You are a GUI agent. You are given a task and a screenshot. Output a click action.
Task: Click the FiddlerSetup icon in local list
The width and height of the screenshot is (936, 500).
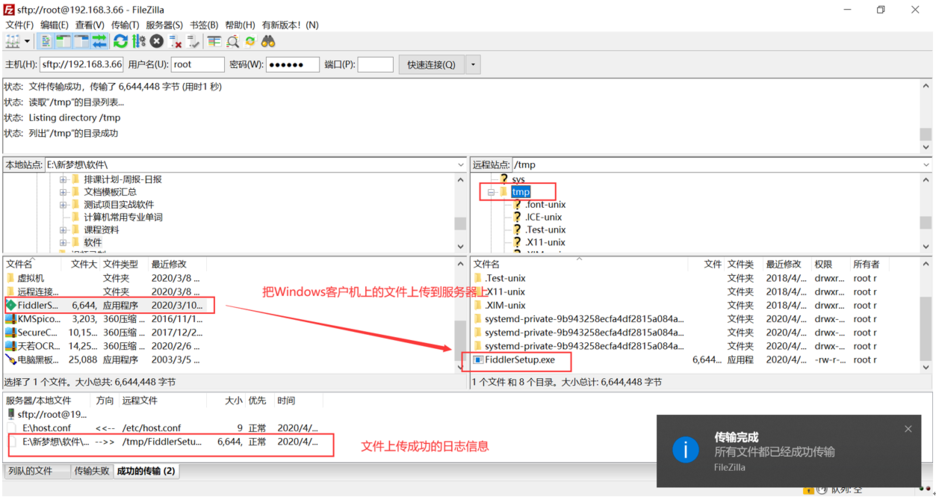[x=11, y=305]
